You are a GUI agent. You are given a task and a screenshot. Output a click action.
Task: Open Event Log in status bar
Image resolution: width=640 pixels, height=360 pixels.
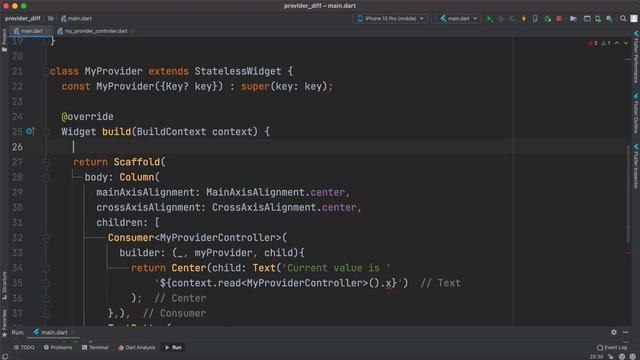[x=612, y=348]
